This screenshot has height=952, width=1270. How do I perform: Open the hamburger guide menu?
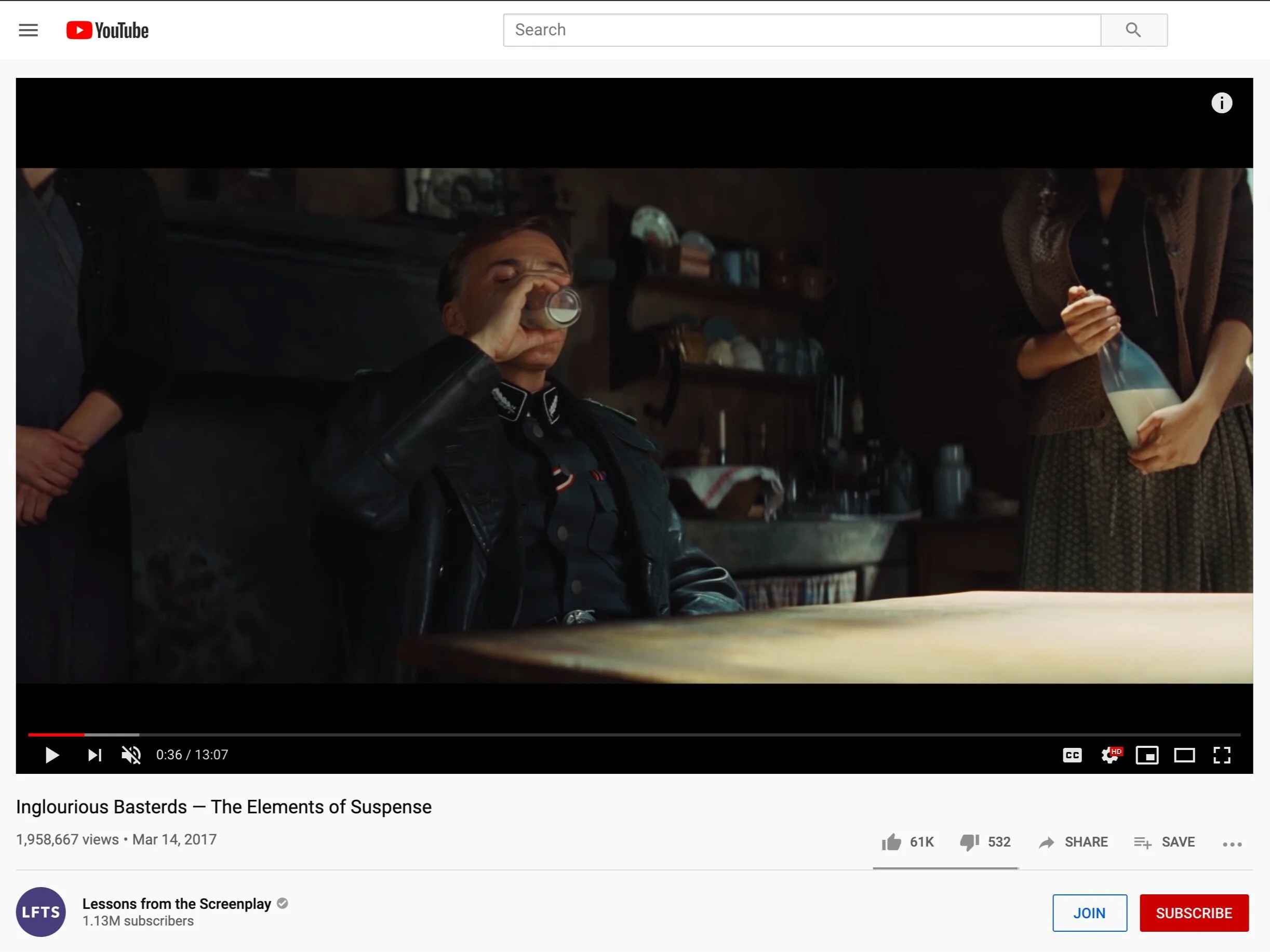click(x=28, y=30)
